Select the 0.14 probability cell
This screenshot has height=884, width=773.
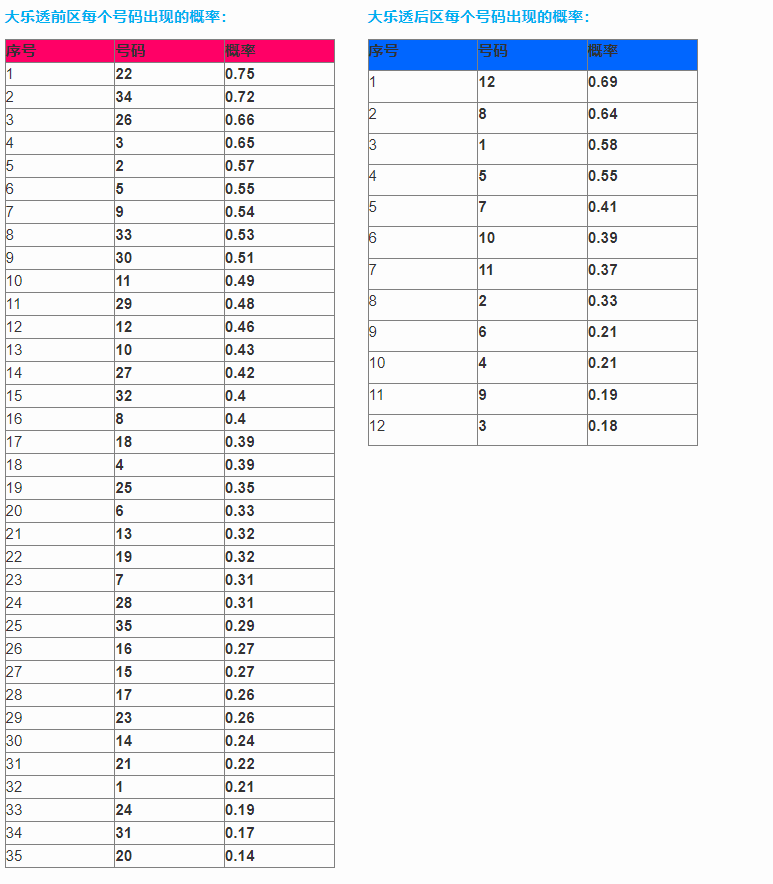tap(240, 856)
